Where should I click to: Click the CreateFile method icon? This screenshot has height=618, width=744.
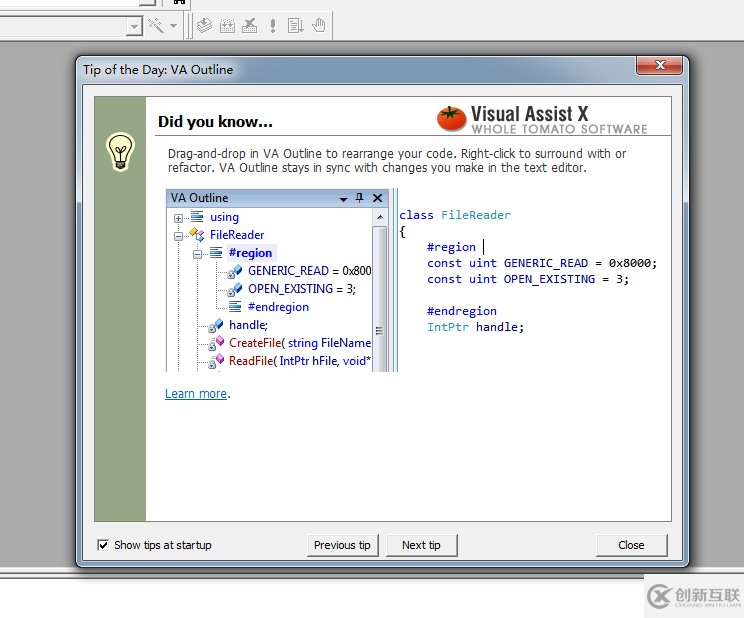coord(216,343)
